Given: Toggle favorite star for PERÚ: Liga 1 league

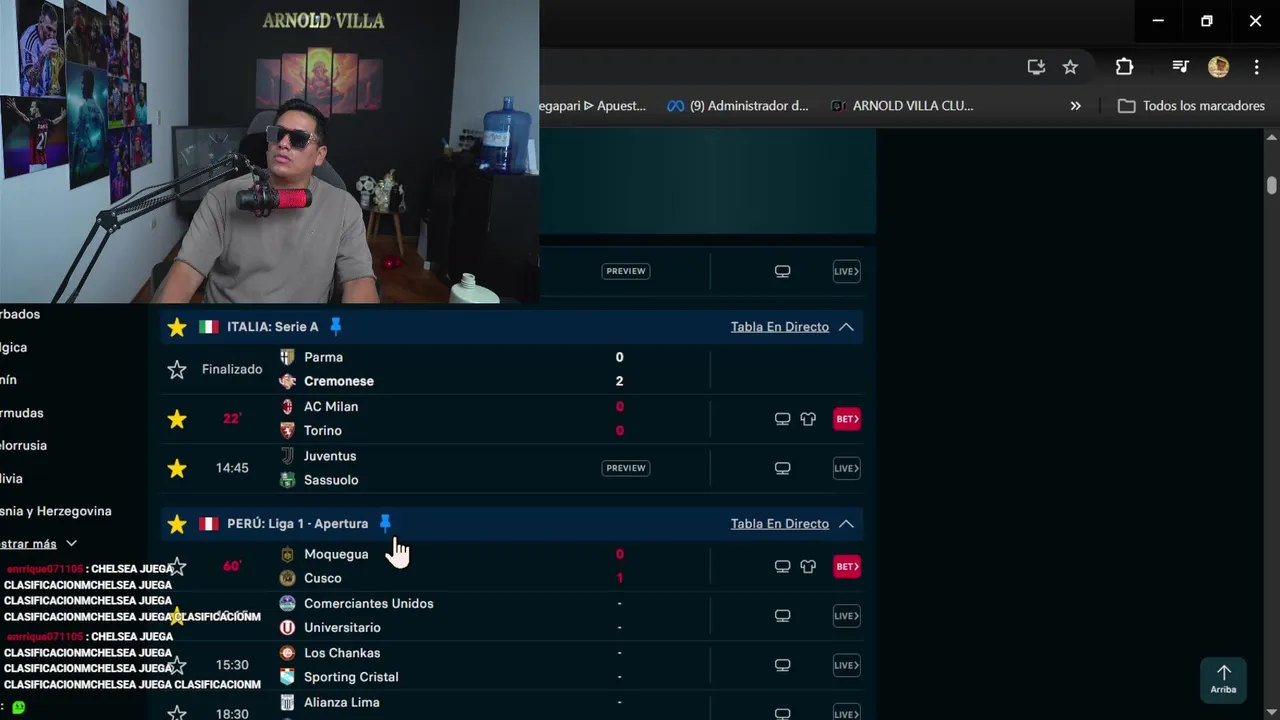Looking at the screenshot, I should click(x=177, y=524).
